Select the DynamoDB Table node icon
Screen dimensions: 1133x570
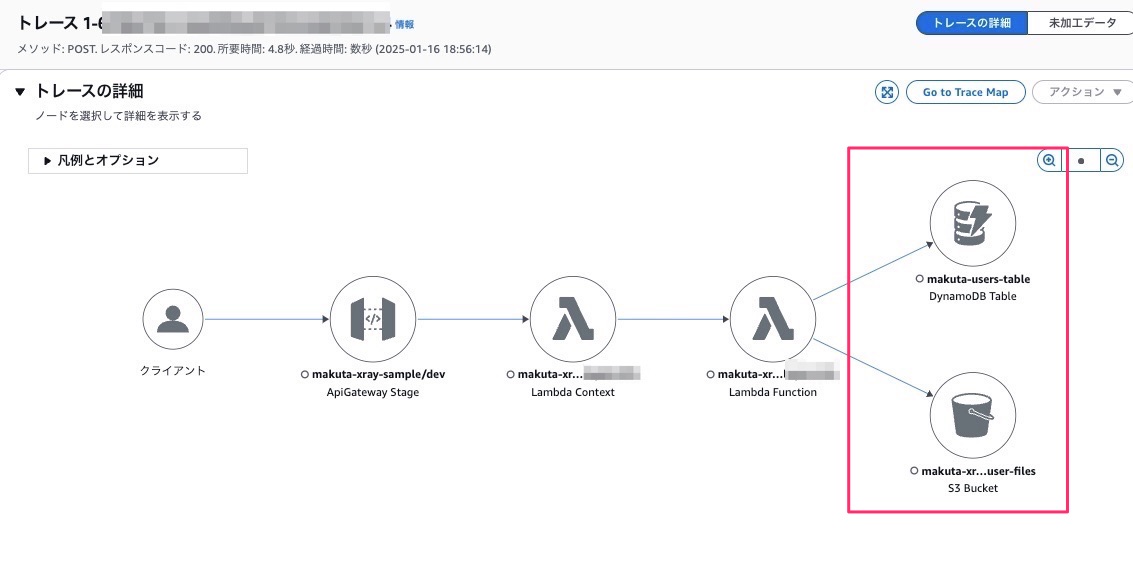[973, 223]
